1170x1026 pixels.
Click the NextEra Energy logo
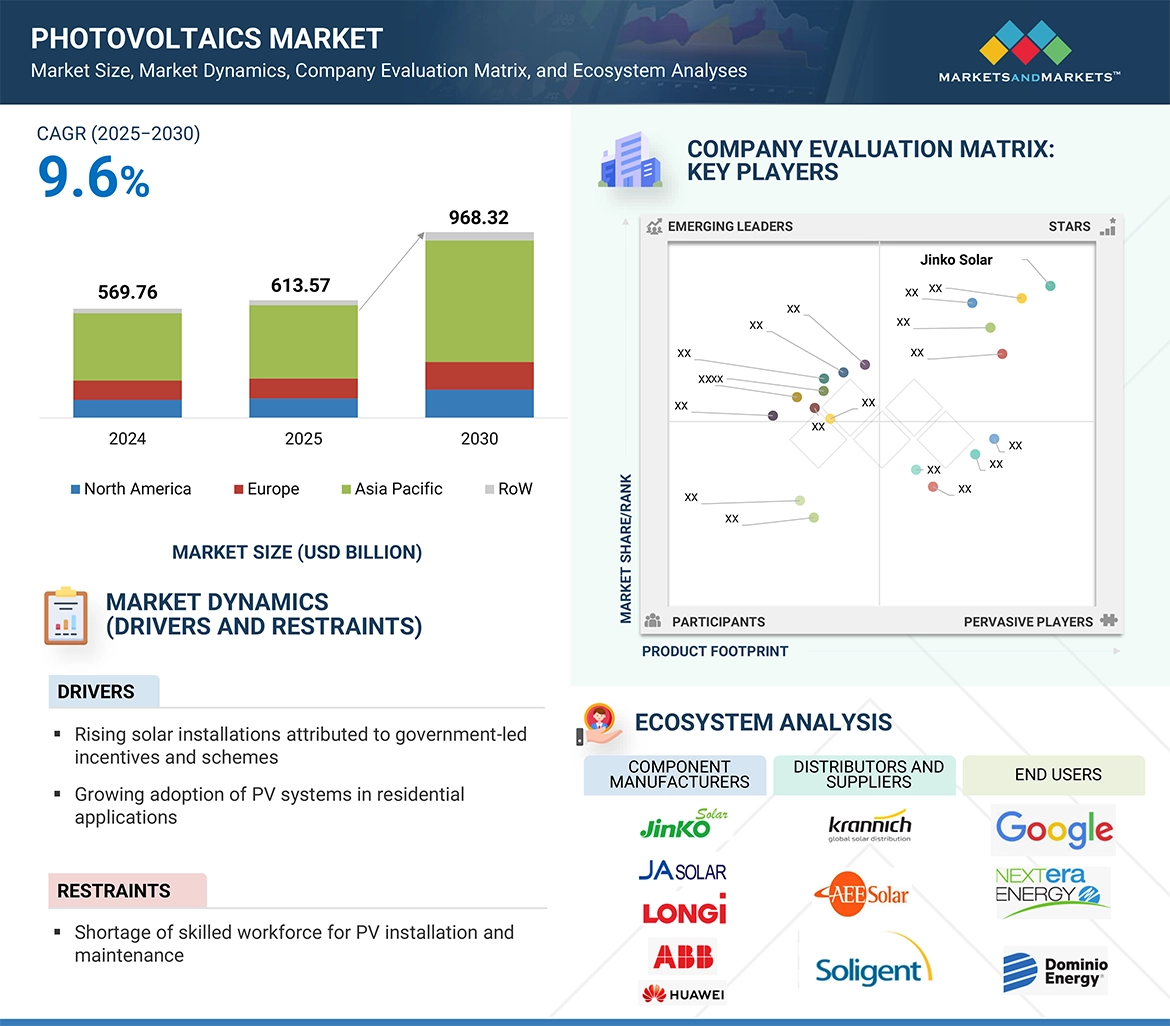pyautogui.click(x=1052, y=891)
